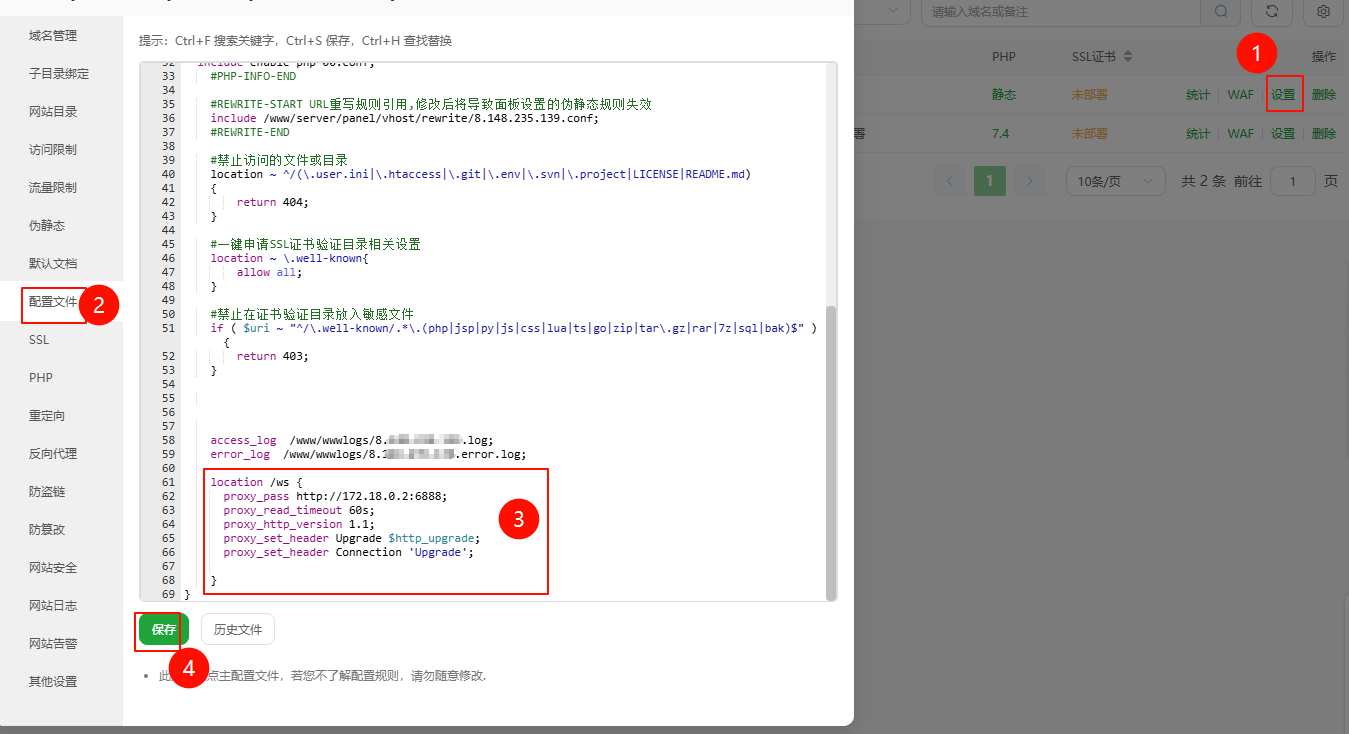The image size is (1349, 734).
Task: Go to the next page arrow
Action: 1029,181
